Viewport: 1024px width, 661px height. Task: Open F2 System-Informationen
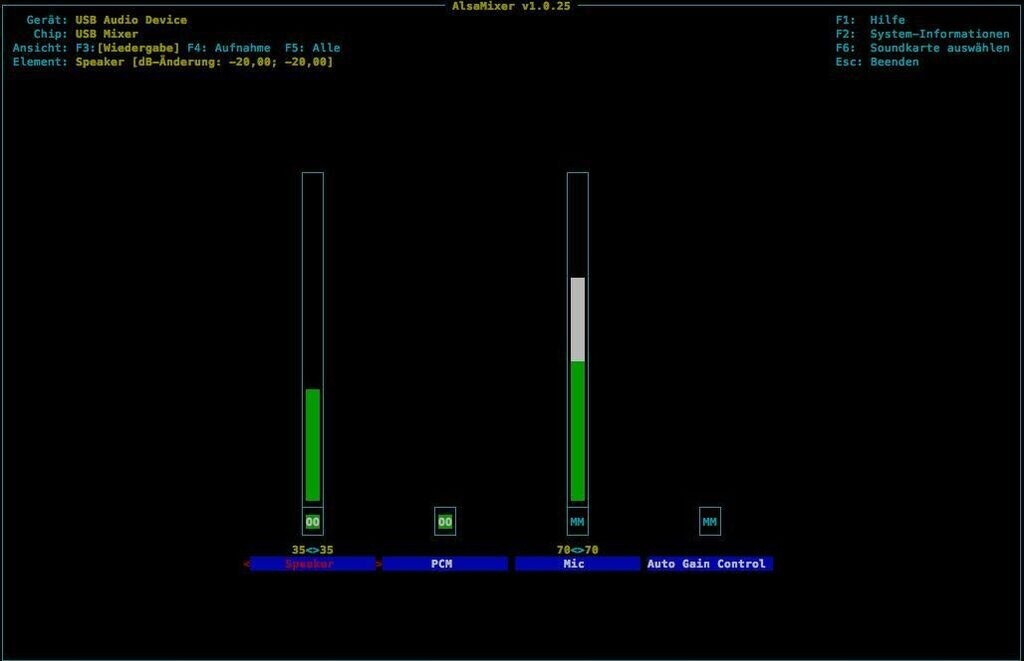(x=922, y=34)
